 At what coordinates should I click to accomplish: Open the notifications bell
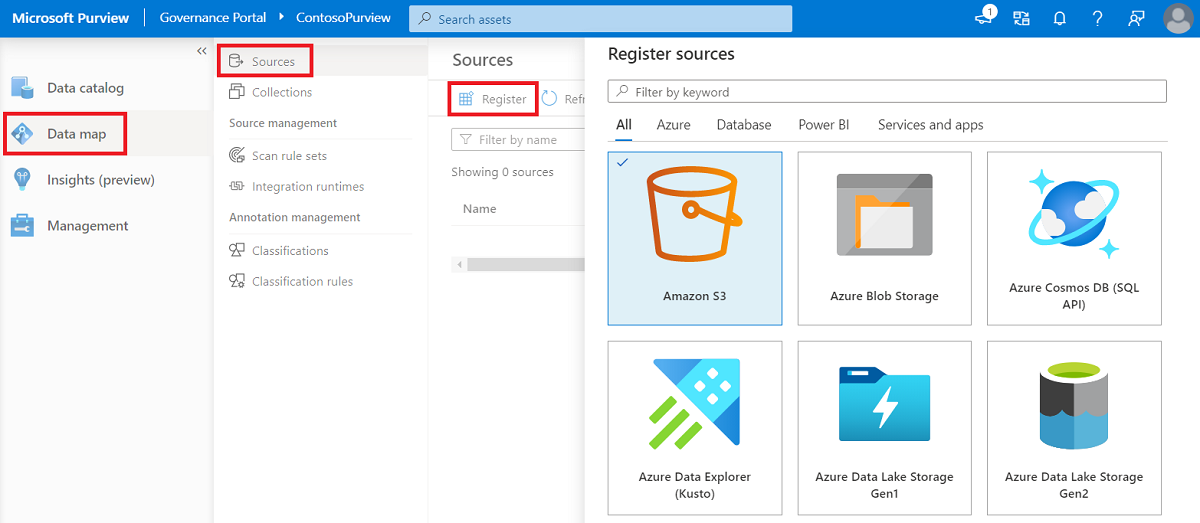[1059, 18]
